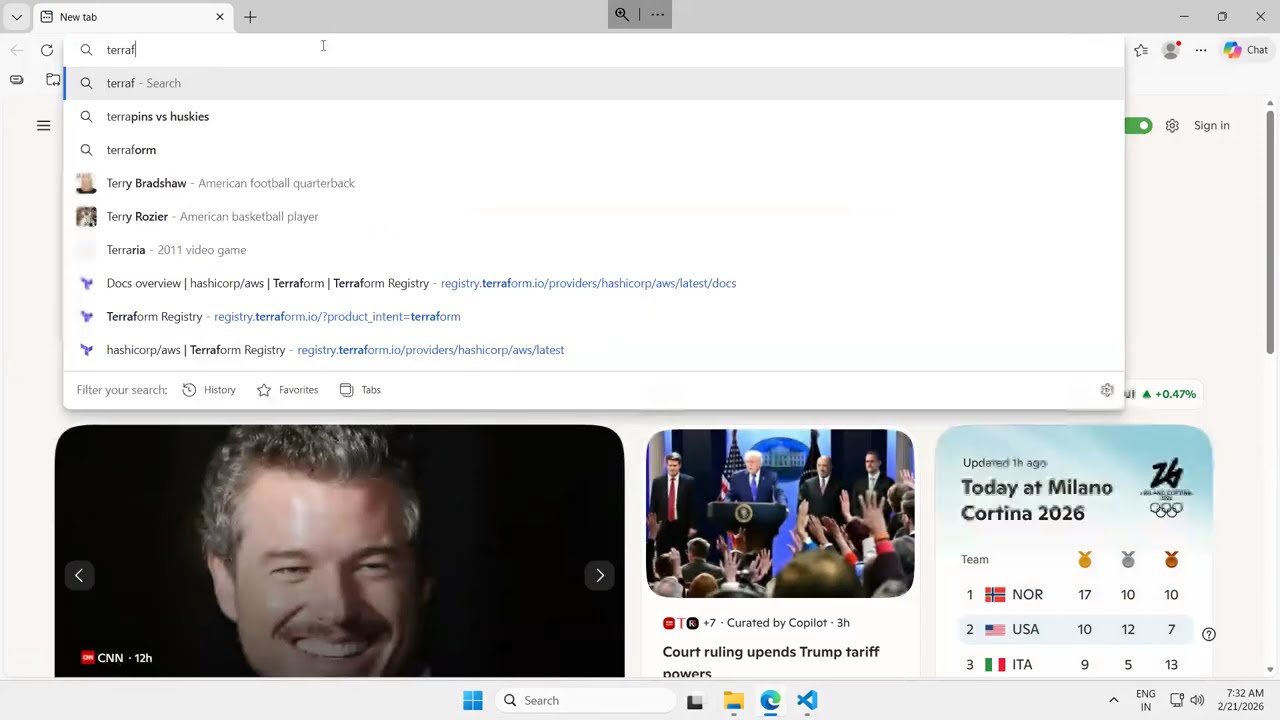This screenshot has width=1280, height=720.
Task: Click the Milano Cortina 2026 Olympics logo
Action: (x=1166, y=487)
